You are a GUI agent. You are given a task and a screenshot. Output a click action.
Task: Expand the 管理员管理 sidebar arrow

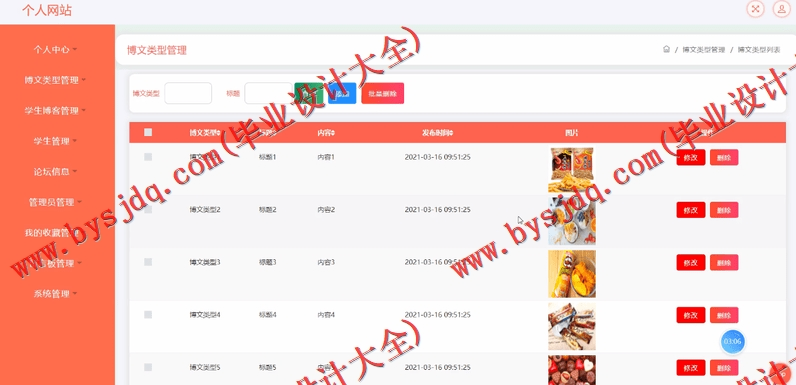79,202
